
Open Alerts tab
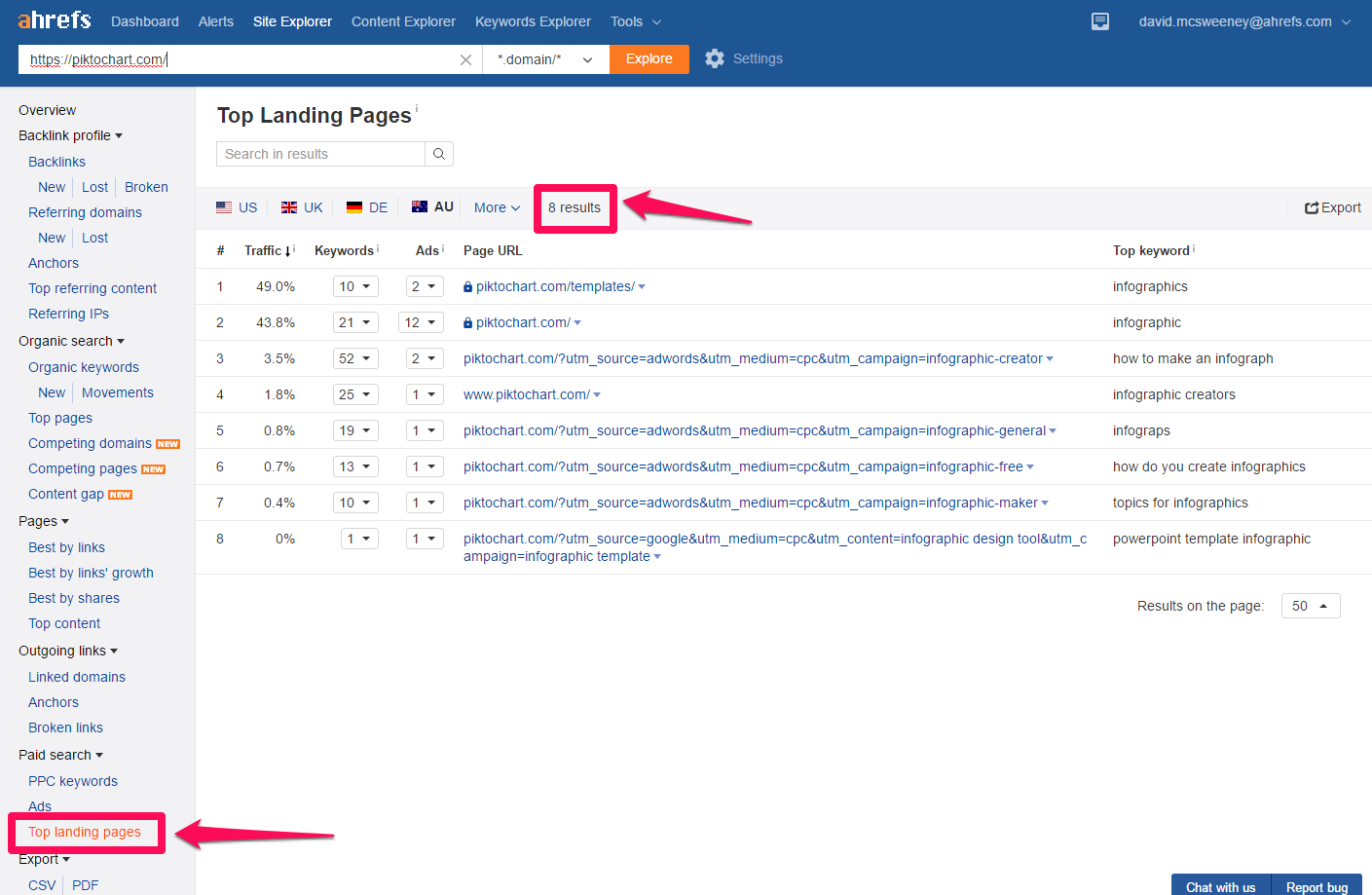click(216, 21)
